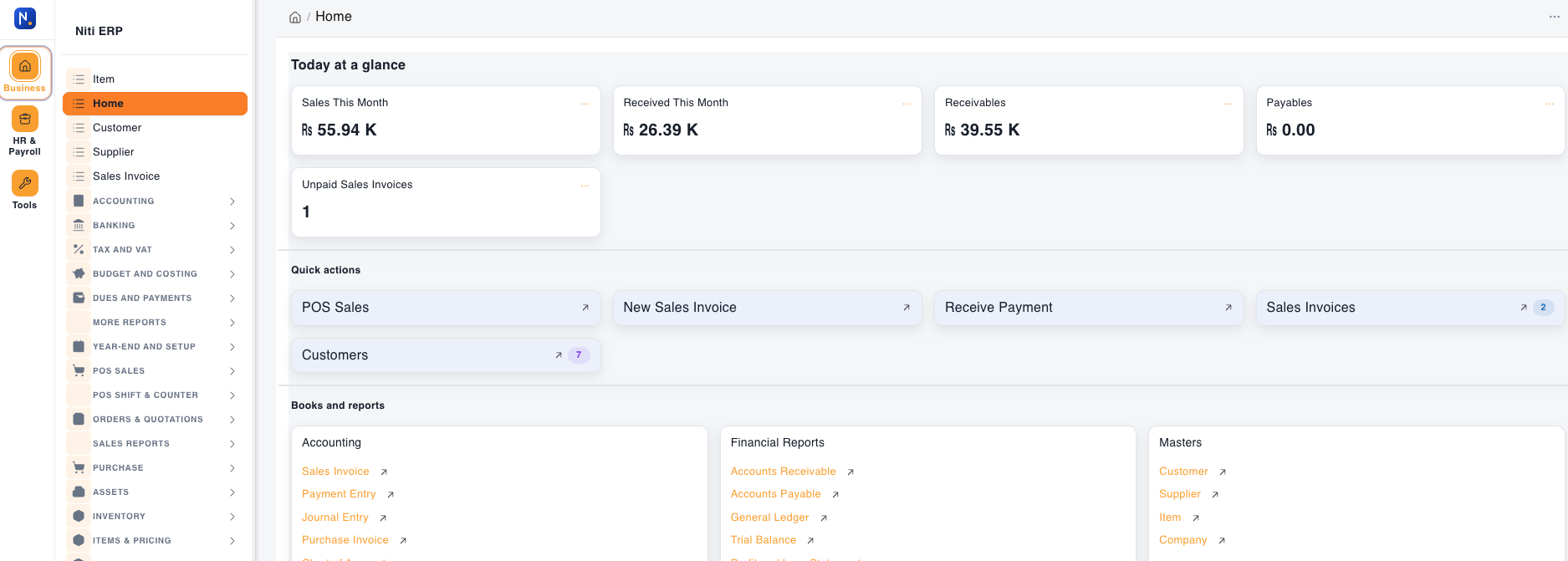Click the arrow icon on Sales Invoices shortcut
Image resolution: width=1568 pixels, height=561 pixels.
tap(1524, 308)
